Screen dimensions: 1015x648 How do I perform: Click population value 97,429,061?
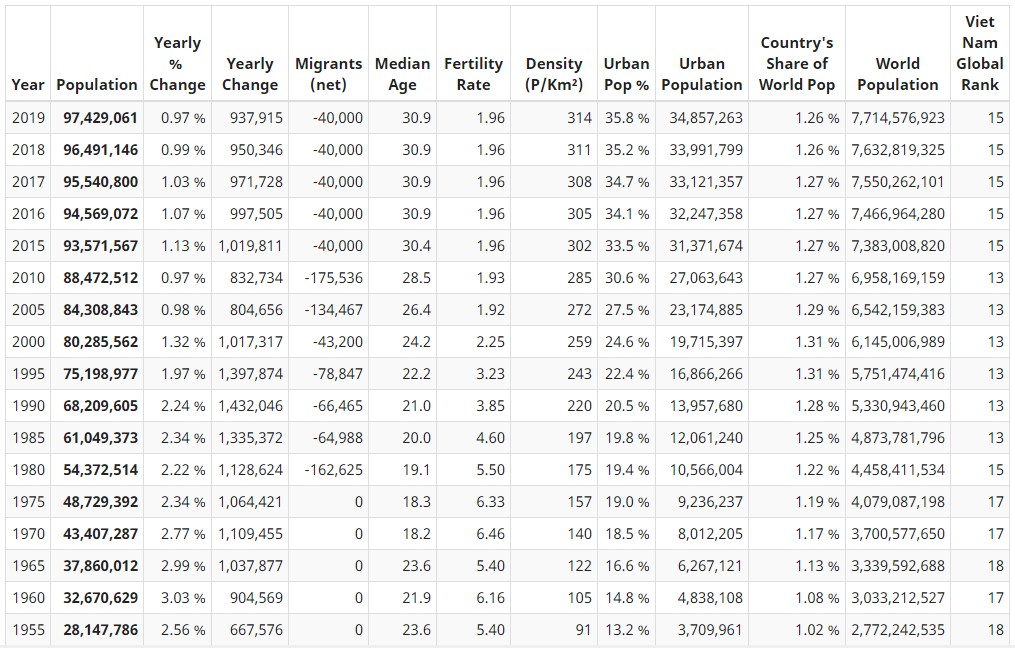[100, 118]
